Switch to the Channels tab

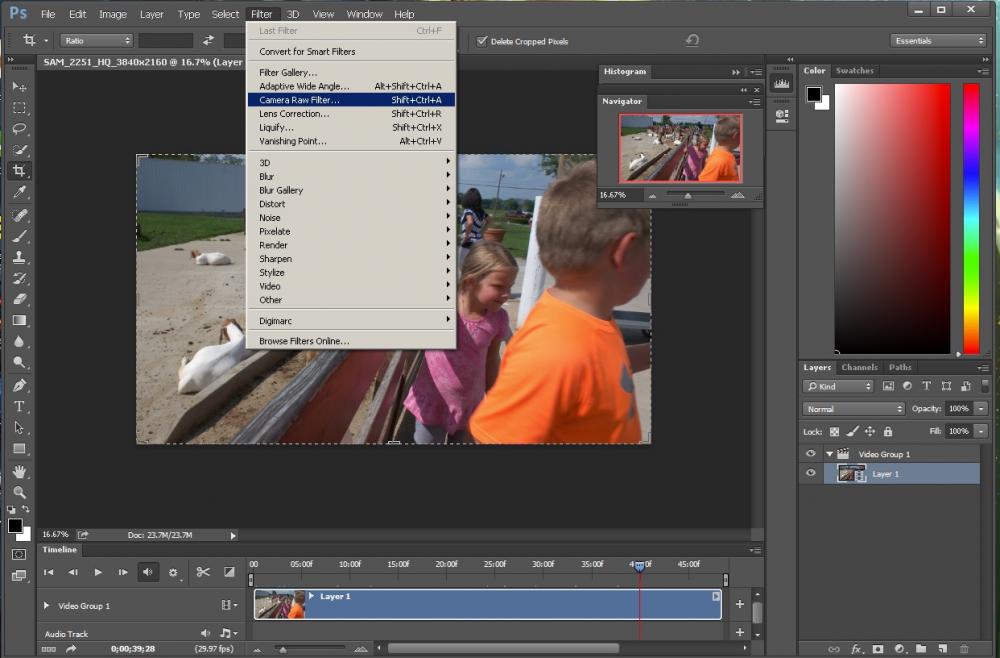pyautogui.click(x=859, y=367)
